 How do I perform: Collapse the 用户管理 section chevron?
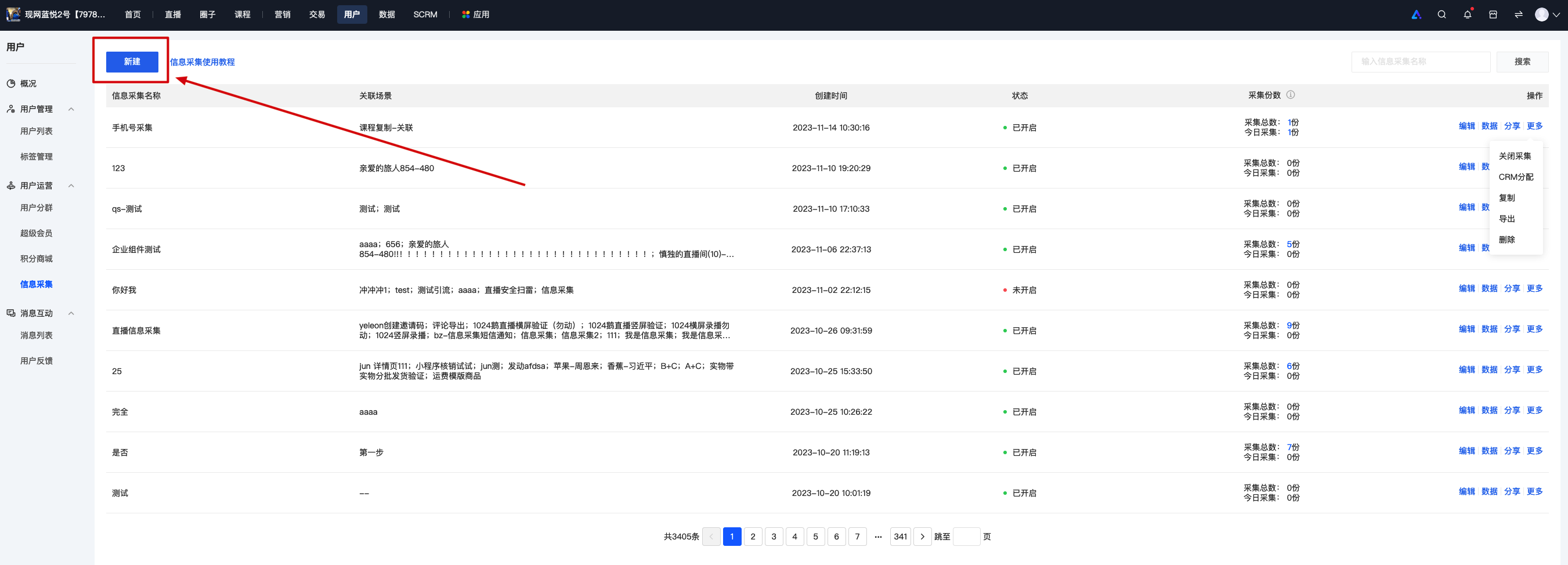(71, 109)
